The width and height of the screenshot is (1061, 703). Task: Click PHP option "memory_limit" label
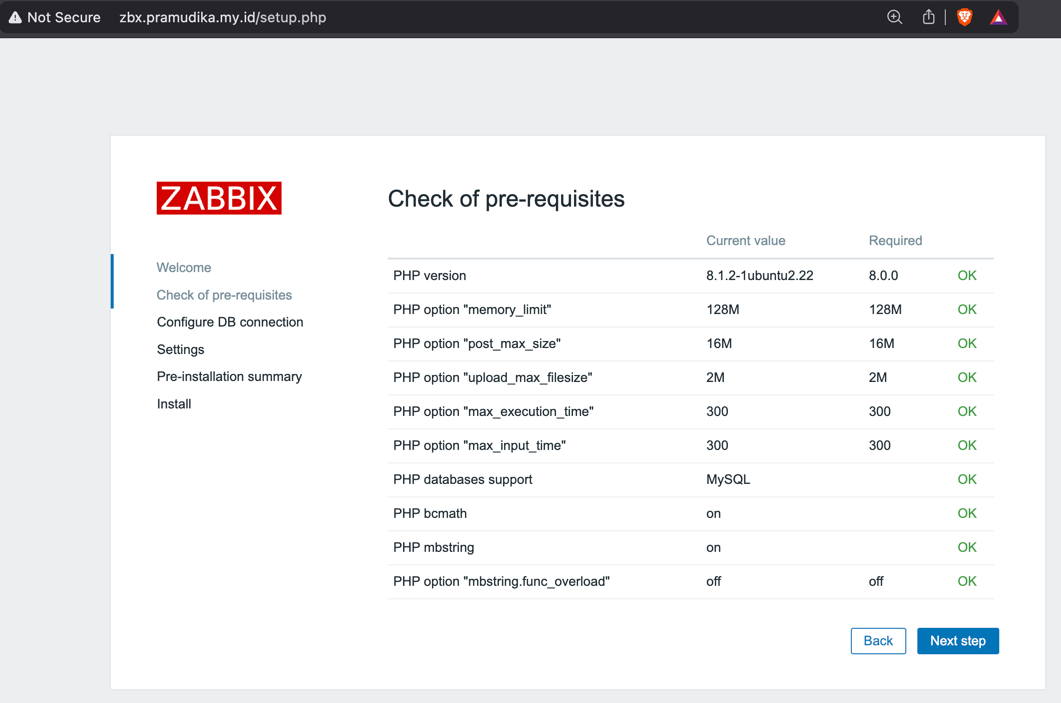pos(472,309)
